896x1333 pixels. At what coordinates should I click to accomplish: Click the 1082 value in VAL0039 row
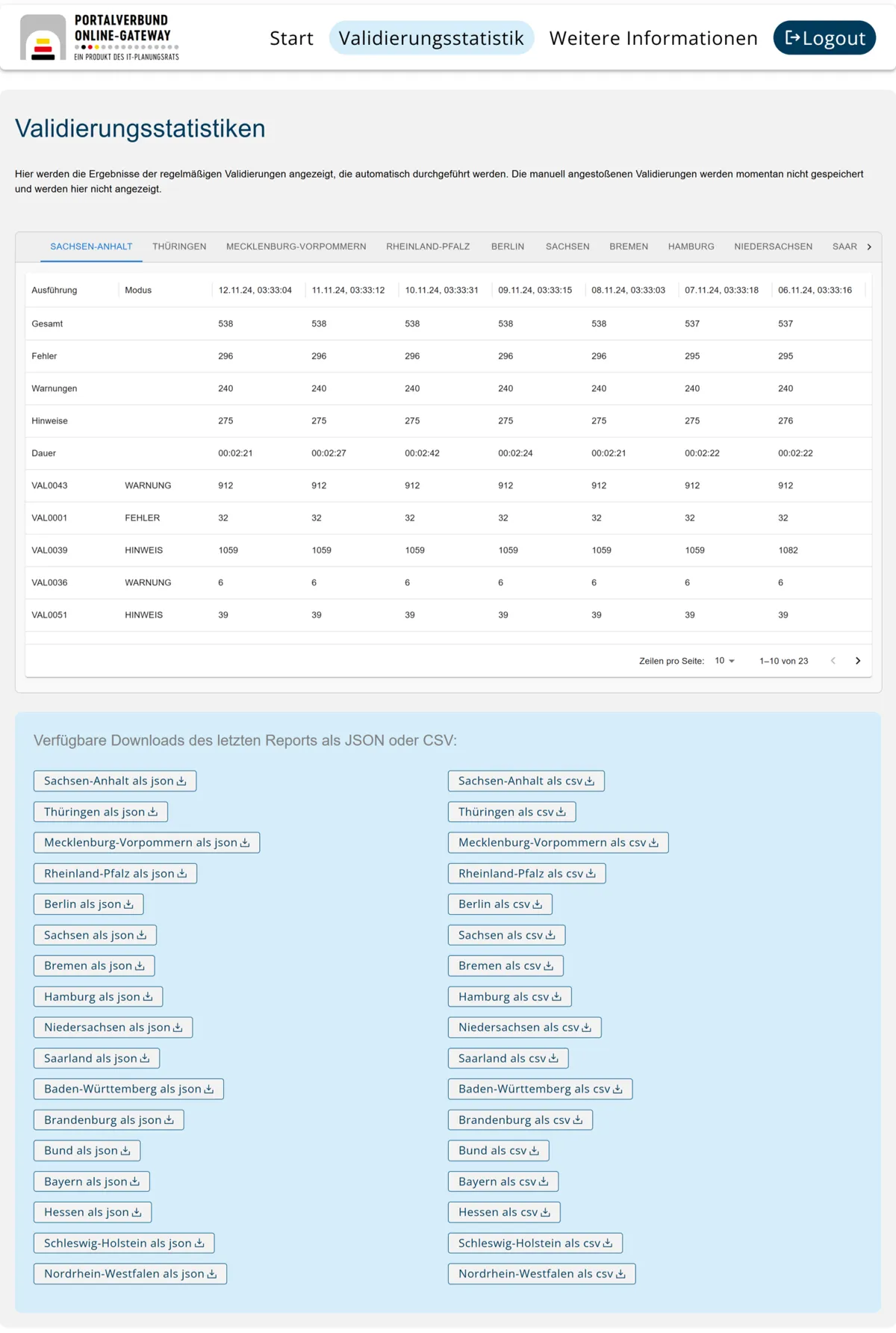click(788, 550)
